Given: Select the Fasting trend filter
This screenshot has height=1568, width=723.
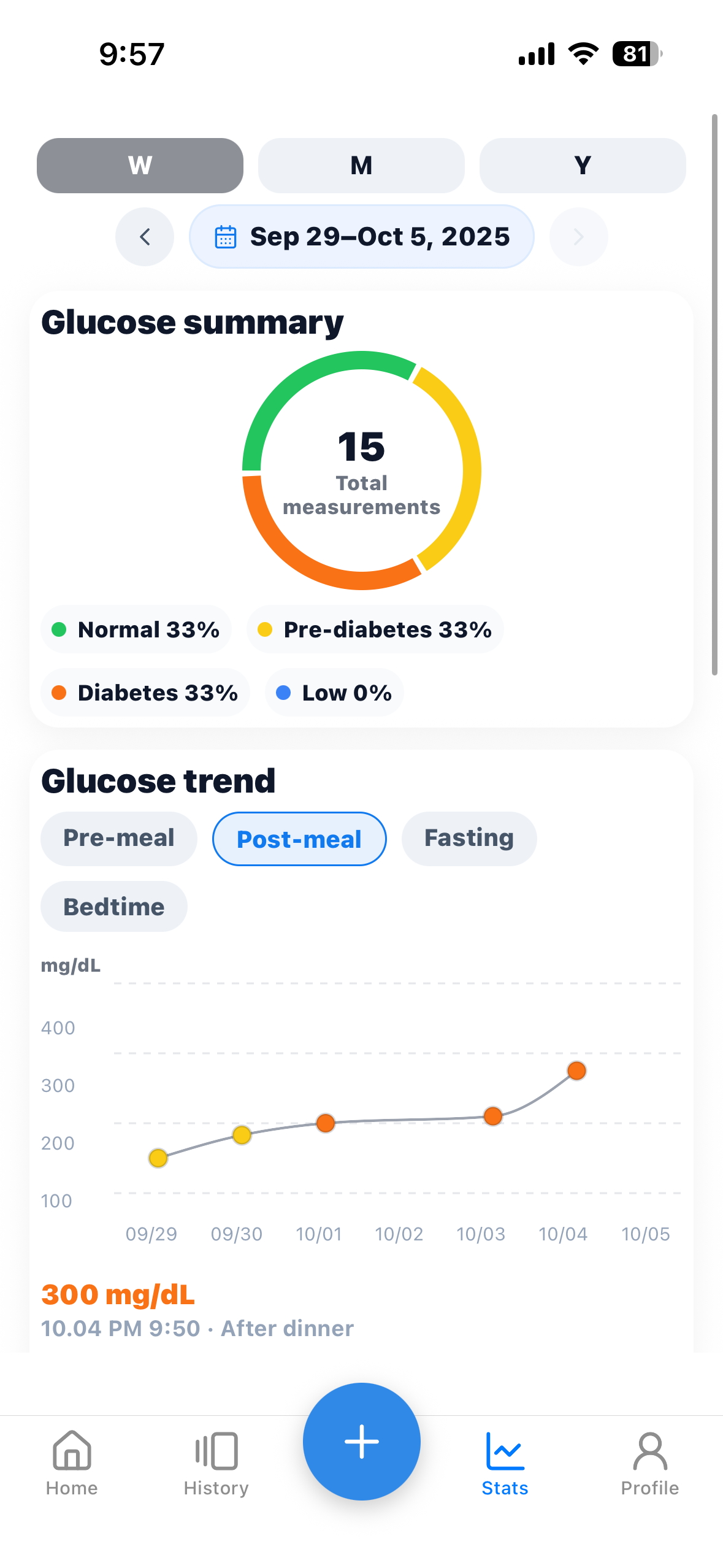Looking at the screenshot, I should (x=469, y=838).
